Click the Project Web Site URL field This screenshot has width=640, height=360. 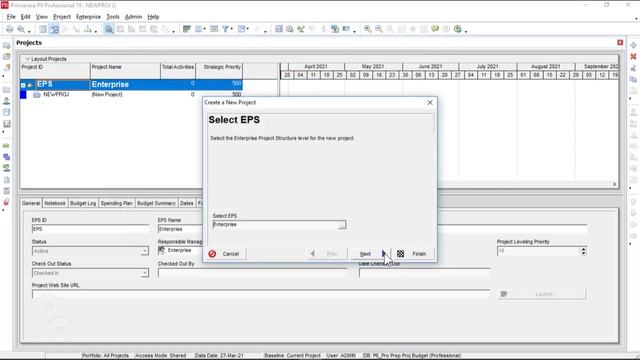pos(261,294)
